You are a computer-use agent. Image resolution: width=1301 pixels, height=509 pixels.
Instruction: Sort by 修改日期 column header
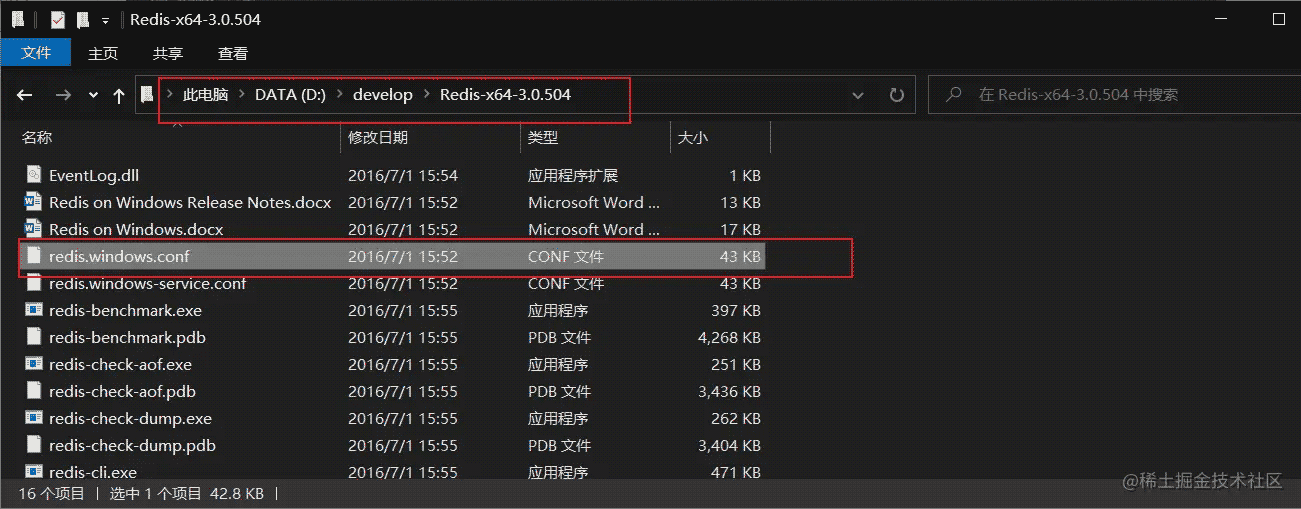tap(378, 137)
